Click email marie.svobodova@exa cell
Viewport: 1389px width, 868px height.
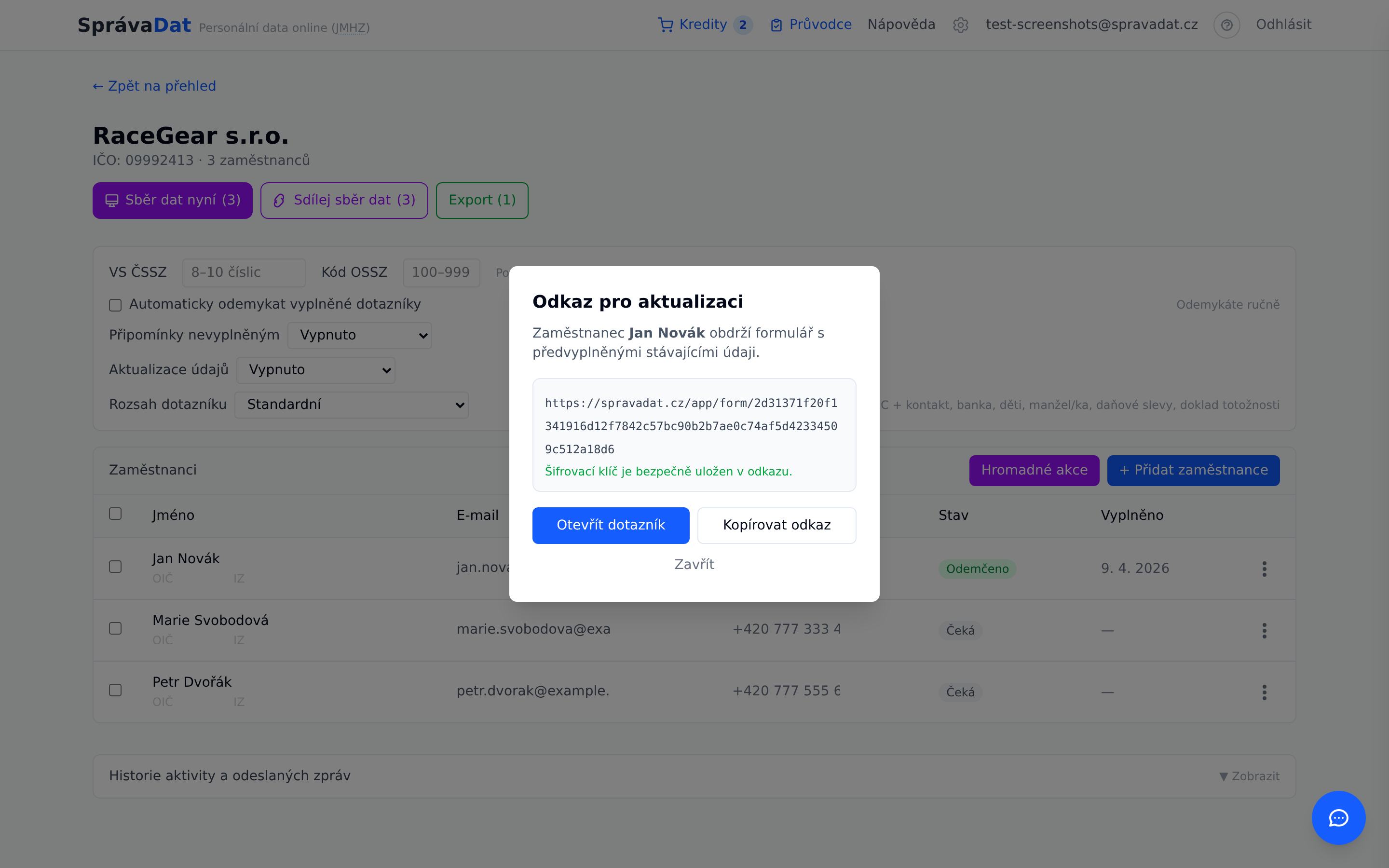click(x=533, y=629)
